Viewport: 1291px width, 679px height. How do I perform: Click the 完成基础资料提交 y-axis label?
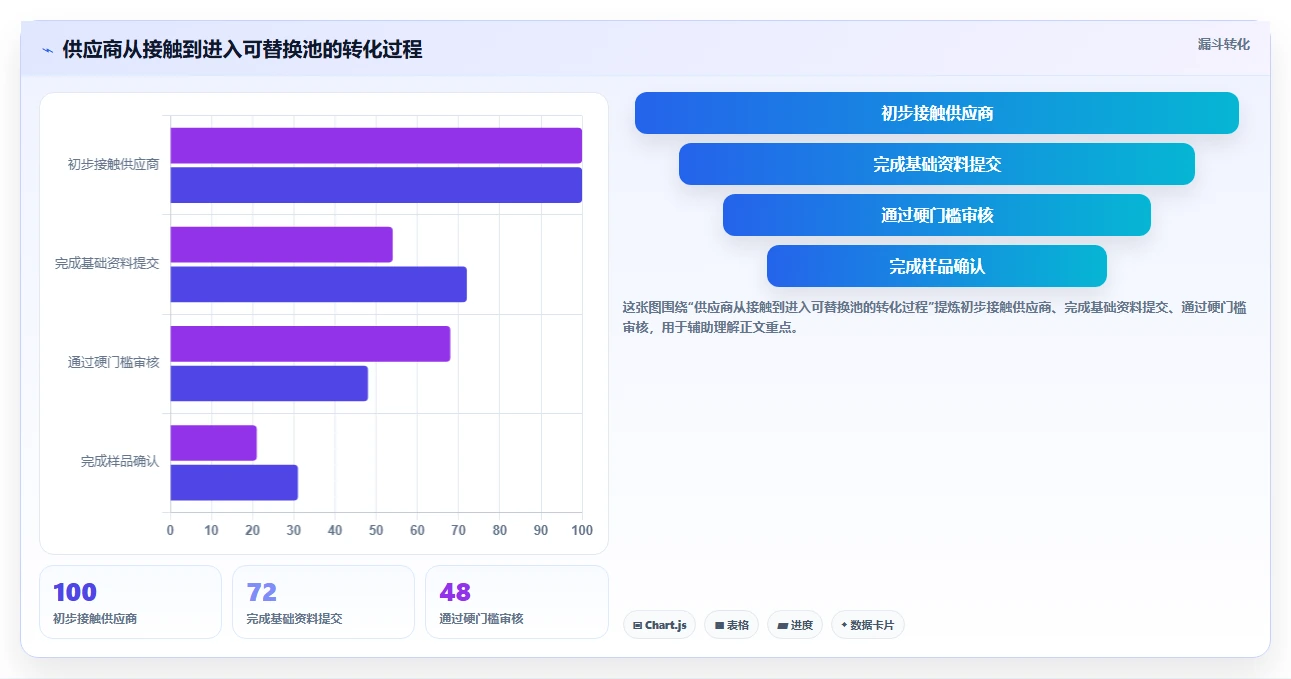pos(107,264)
